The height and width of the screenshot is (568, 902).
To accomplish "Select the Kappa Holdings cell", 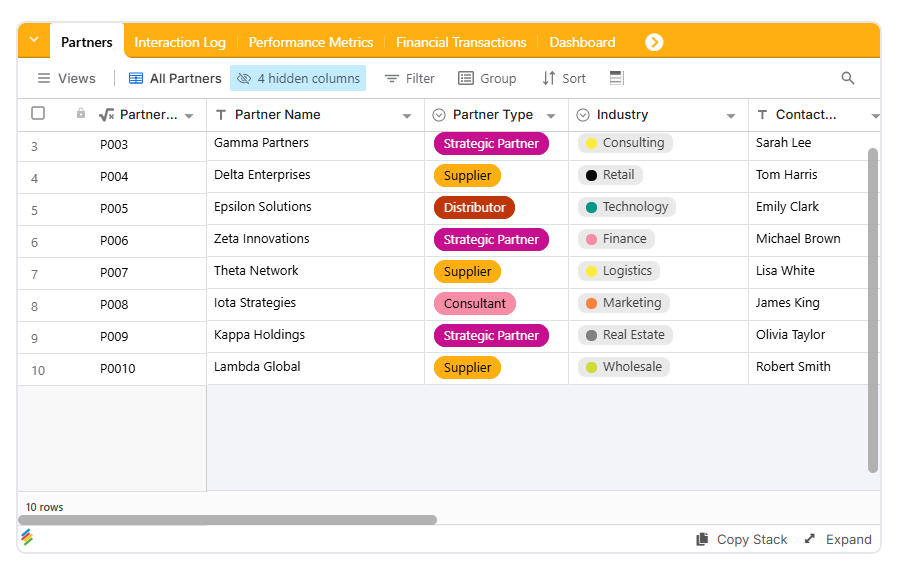I will [x=315, y=336].
